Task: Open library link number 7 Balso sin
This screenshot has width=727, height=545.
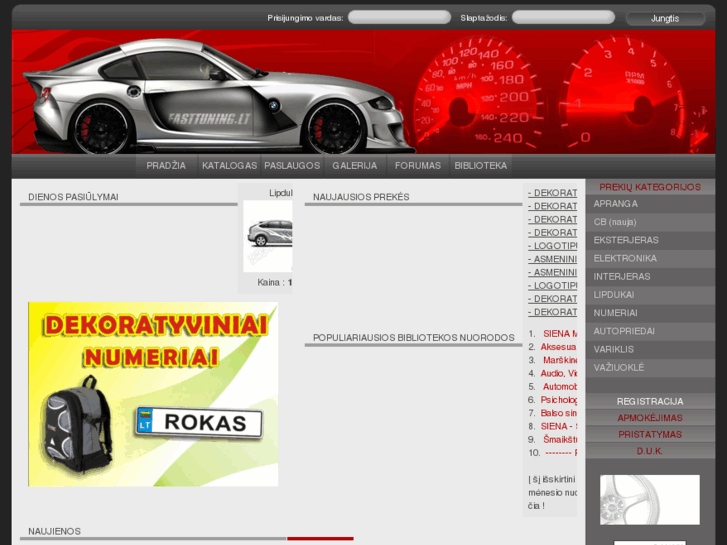Action: pyautogui.click(x=559, y=413)
